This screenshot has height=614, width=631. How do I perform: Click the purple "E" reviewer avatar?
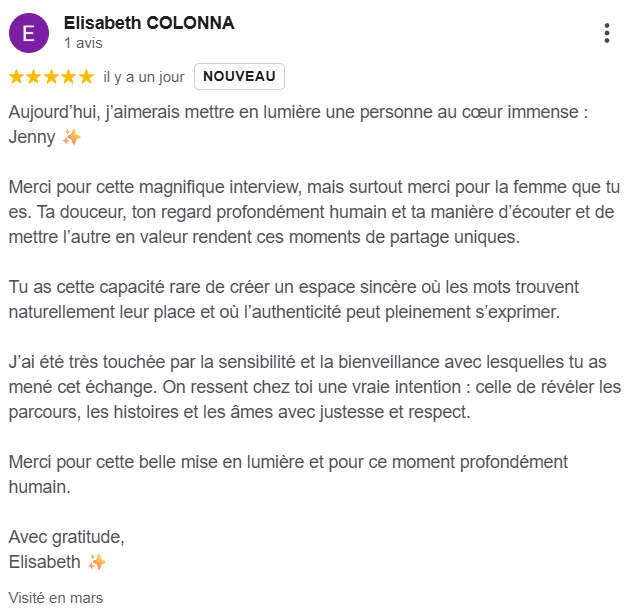(28, 33)
